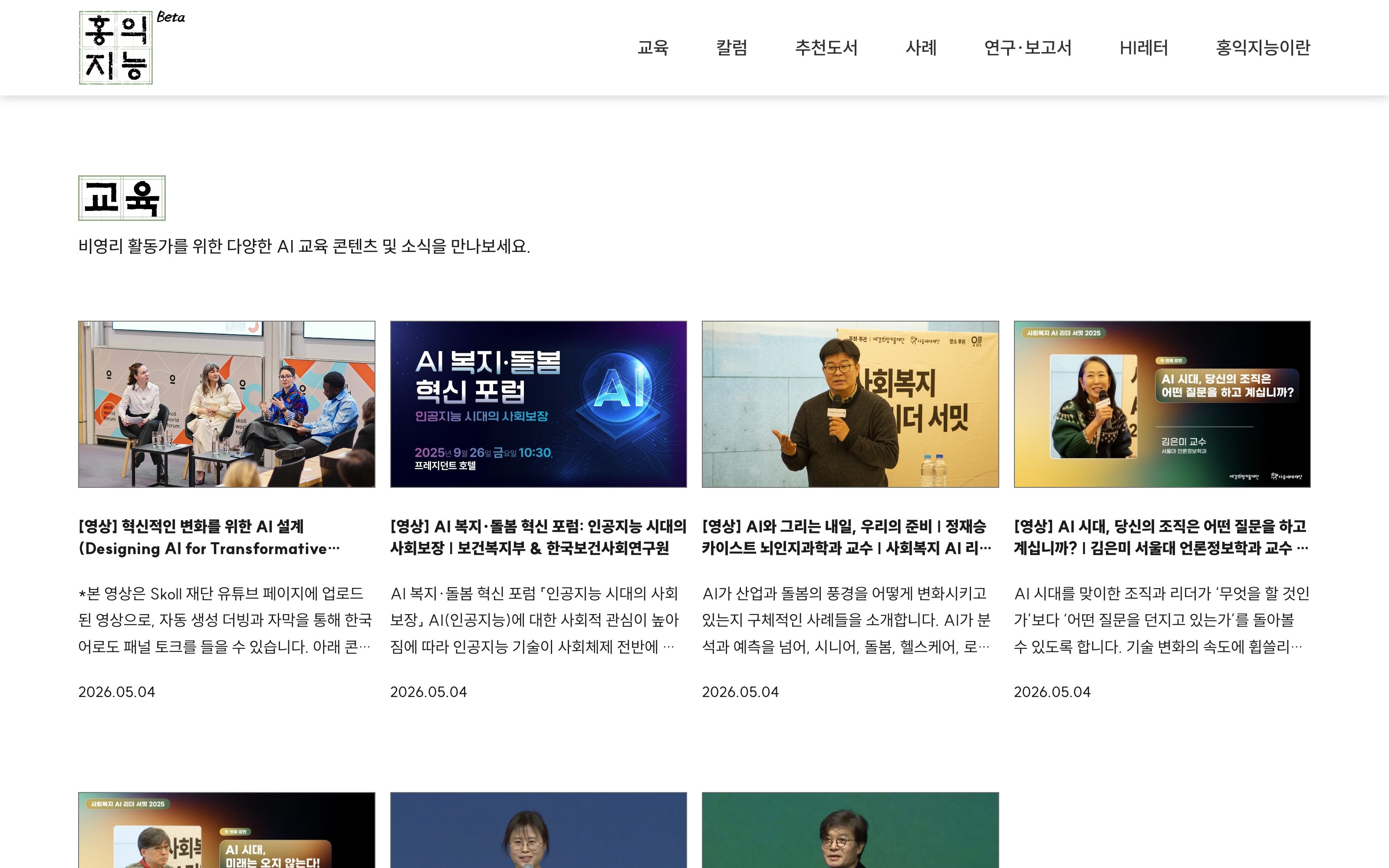Click the excerpt starting 'AI 시대를 맞이한 조직과 리더가'
Screen dimensions: 1389x868
coord(1162,620)
